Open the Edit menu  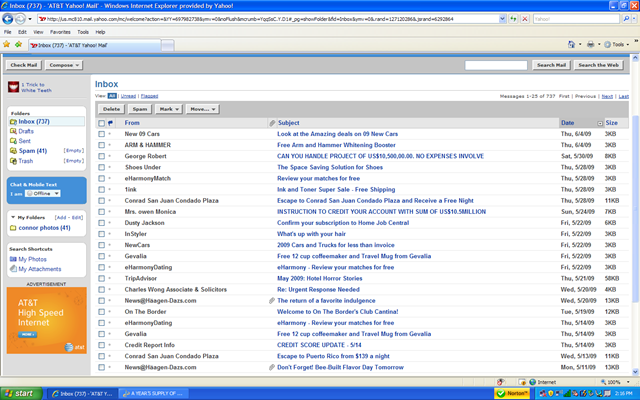tap(22, 32)
